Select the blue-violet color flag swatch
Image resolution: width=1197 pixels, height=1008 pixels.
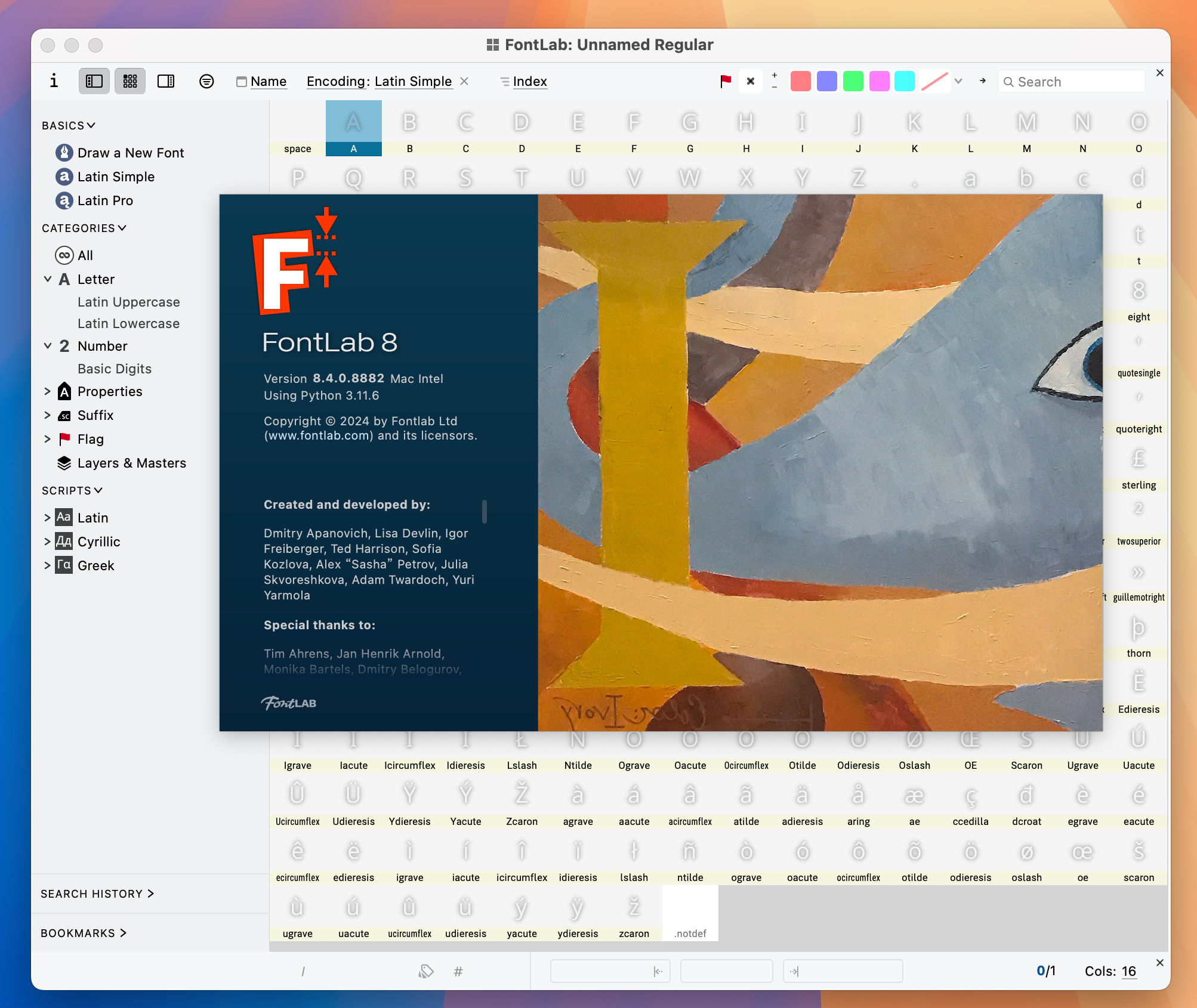coord(827,81)
